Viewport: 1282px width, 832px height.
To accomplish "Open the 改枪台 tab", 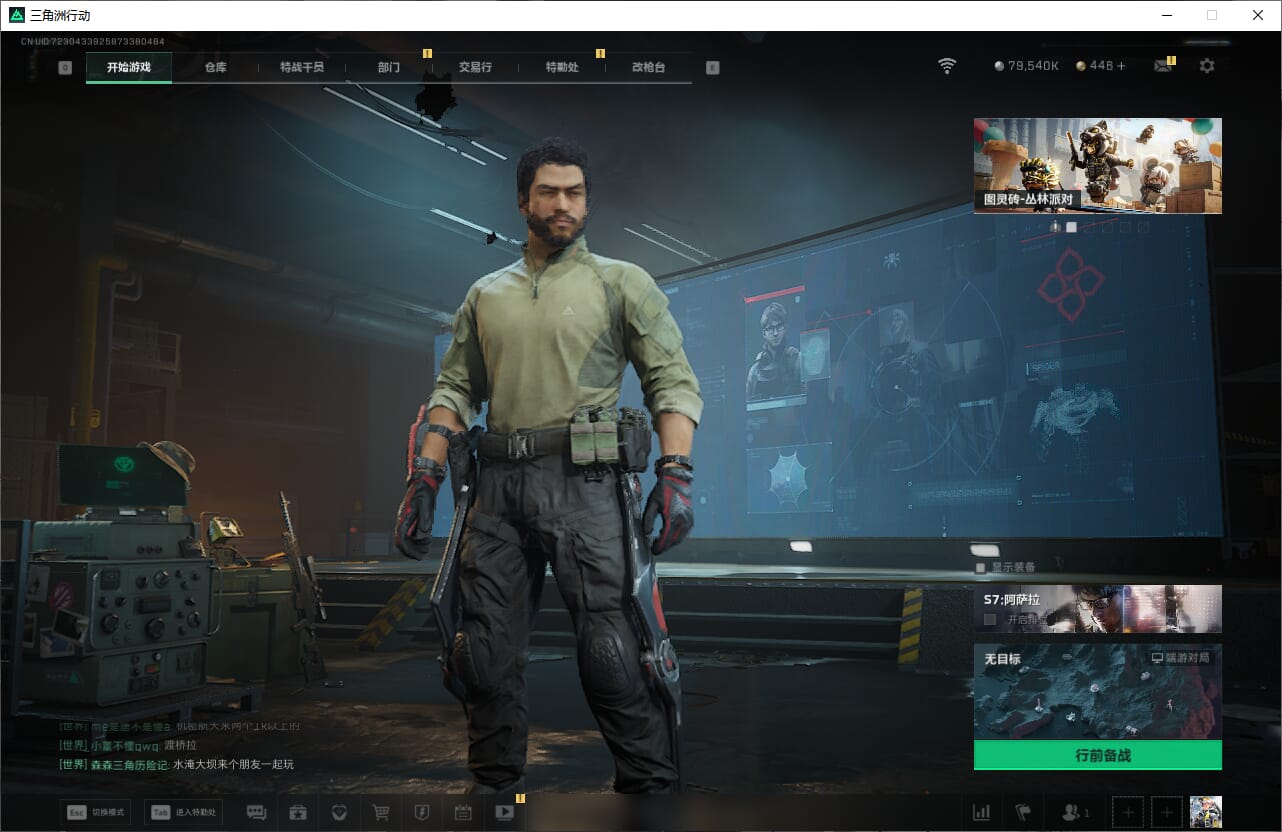I will pyautogui.click(x=648, y=68).
